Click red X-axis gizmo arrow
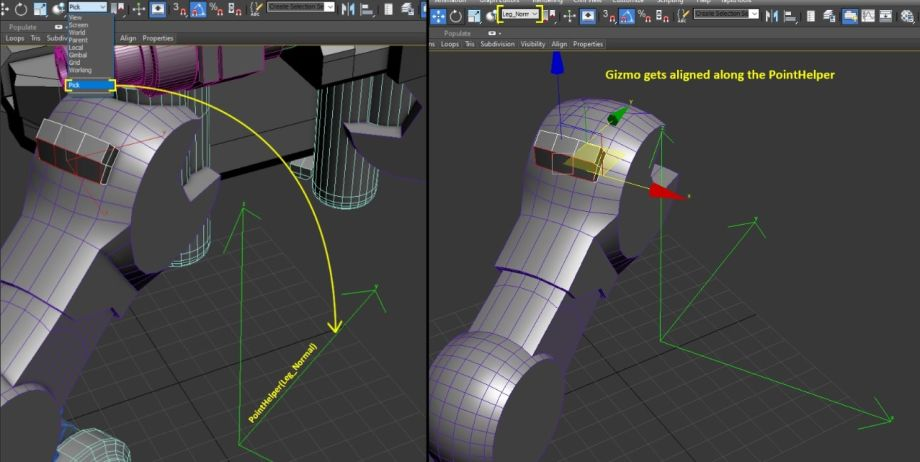The height and width of the screenshot is (462, 920). pos(668,192)
